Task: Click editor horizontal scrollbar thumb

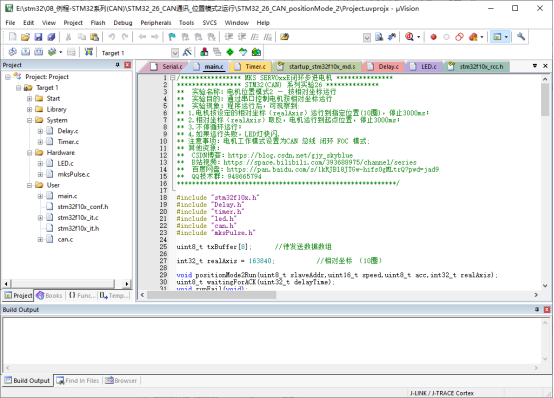Action: pyautogui.click(x=211, y=294)
